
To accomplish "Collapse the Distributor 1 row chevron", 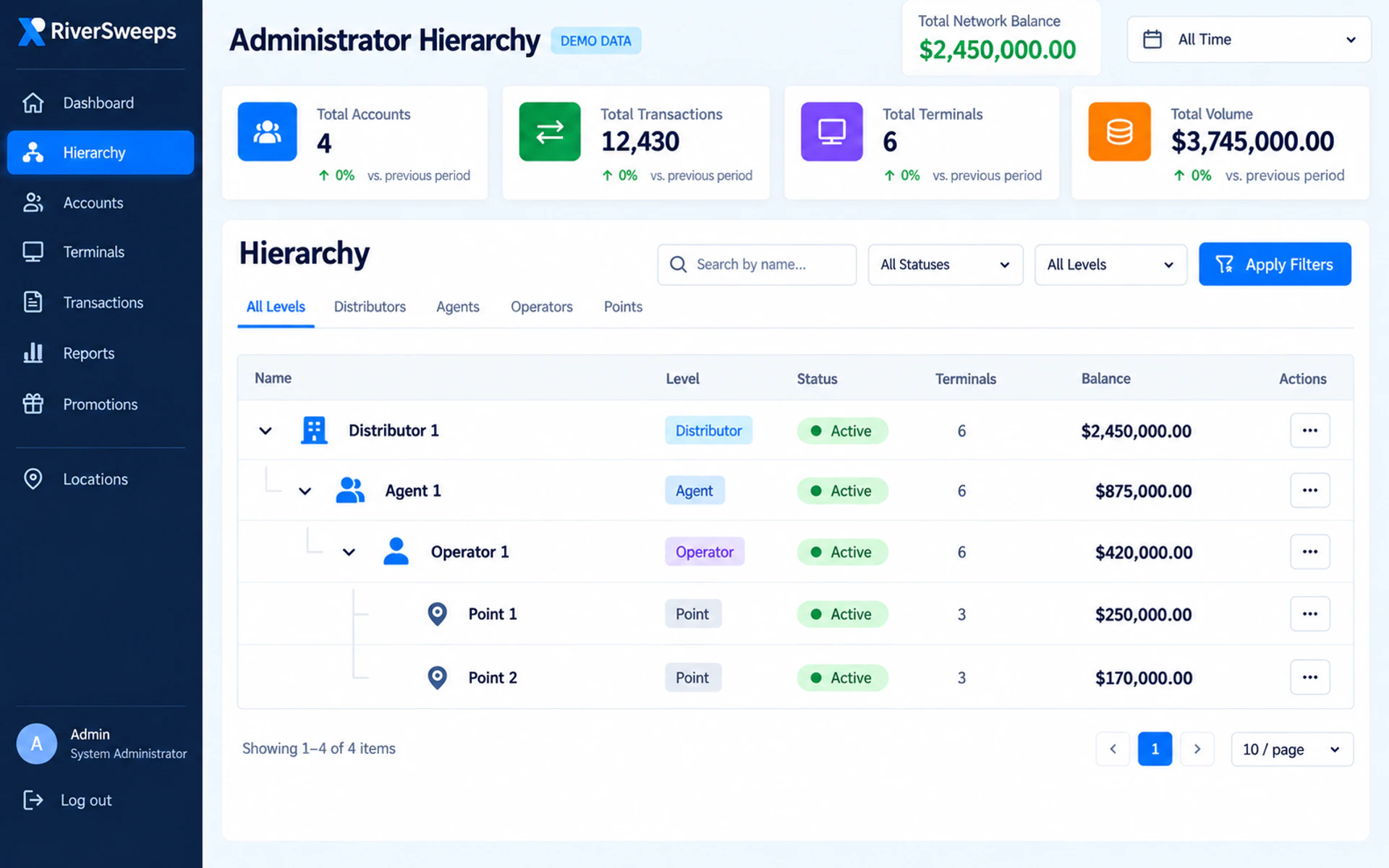I will click(x=266, y=431).
